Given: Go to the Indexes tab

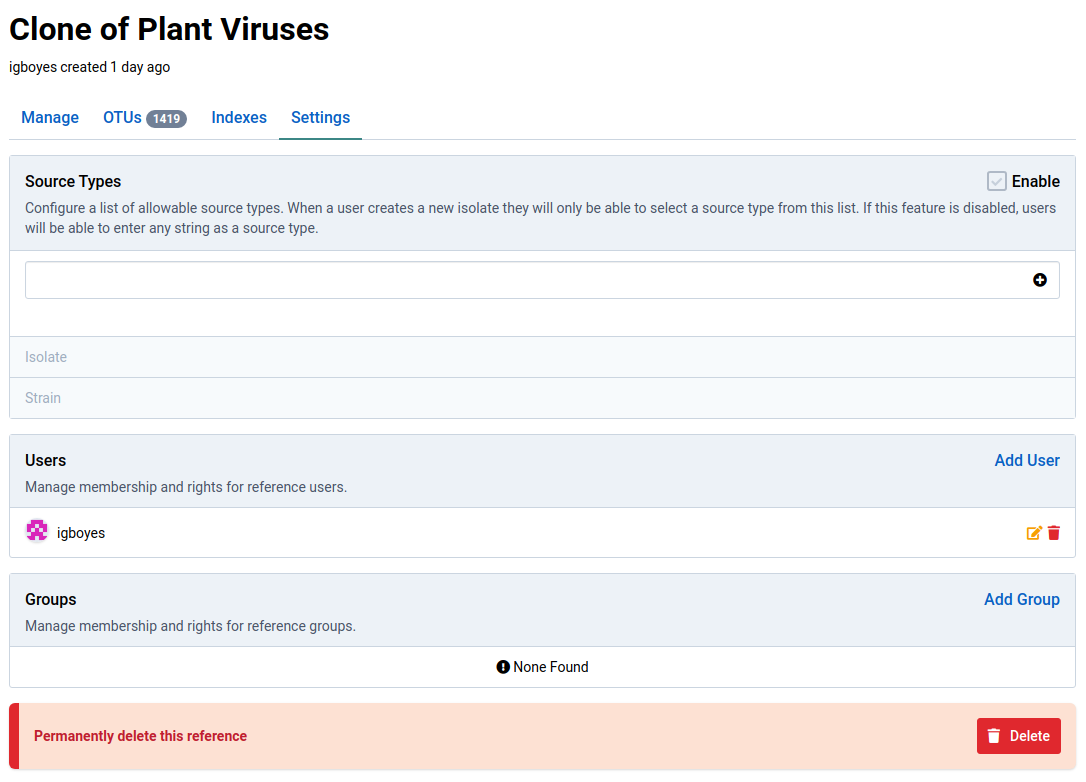Looking at the screenshot, I should tap(239, 118).
